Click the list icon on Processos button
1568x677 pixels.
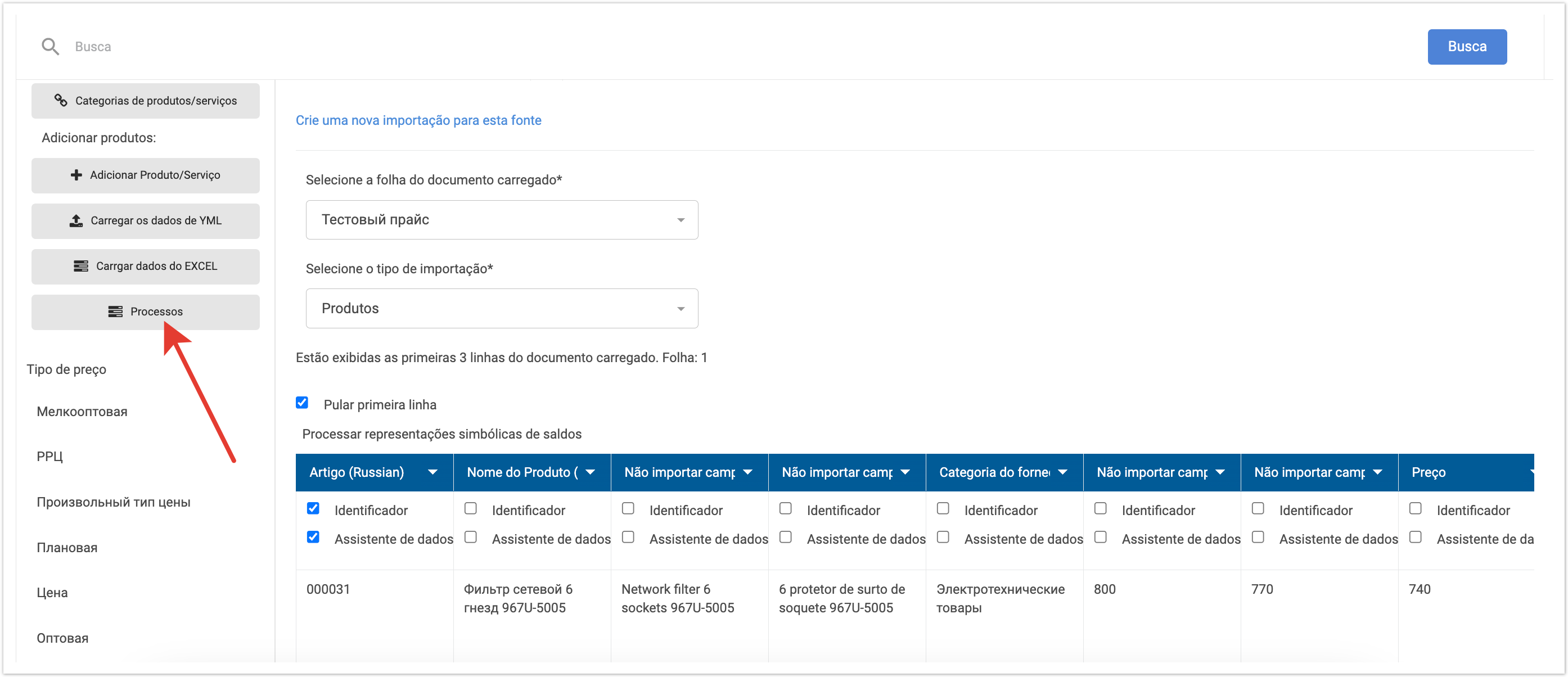click(115, 312)
